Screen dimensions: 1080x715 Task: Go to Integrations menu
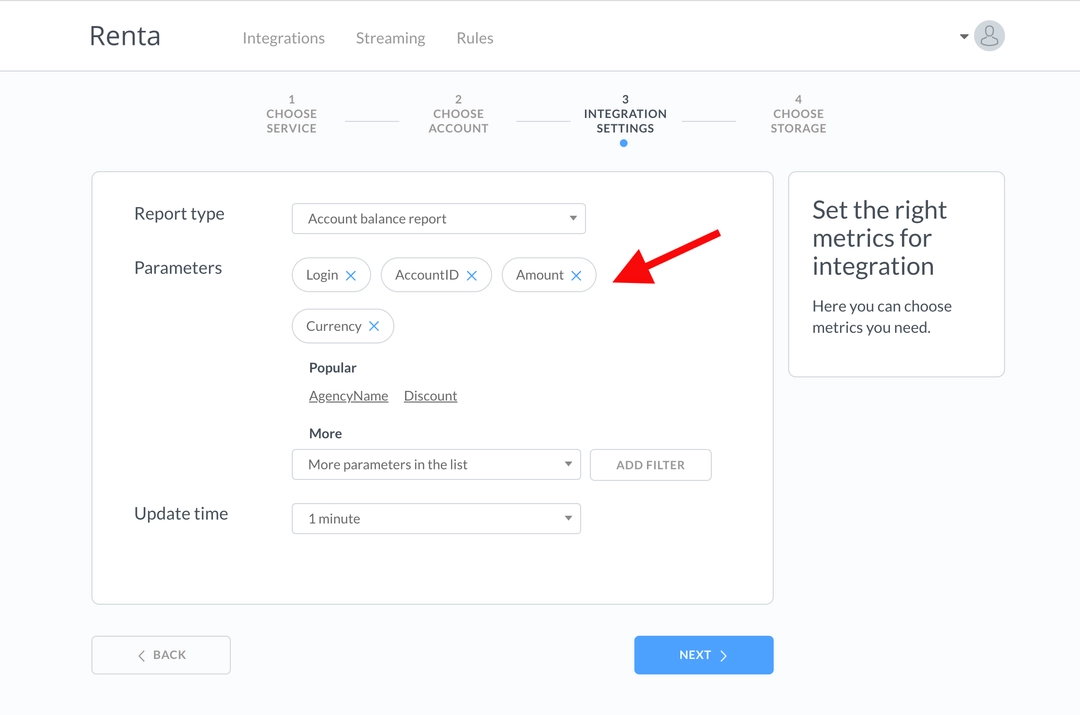[x=284, y=38]
